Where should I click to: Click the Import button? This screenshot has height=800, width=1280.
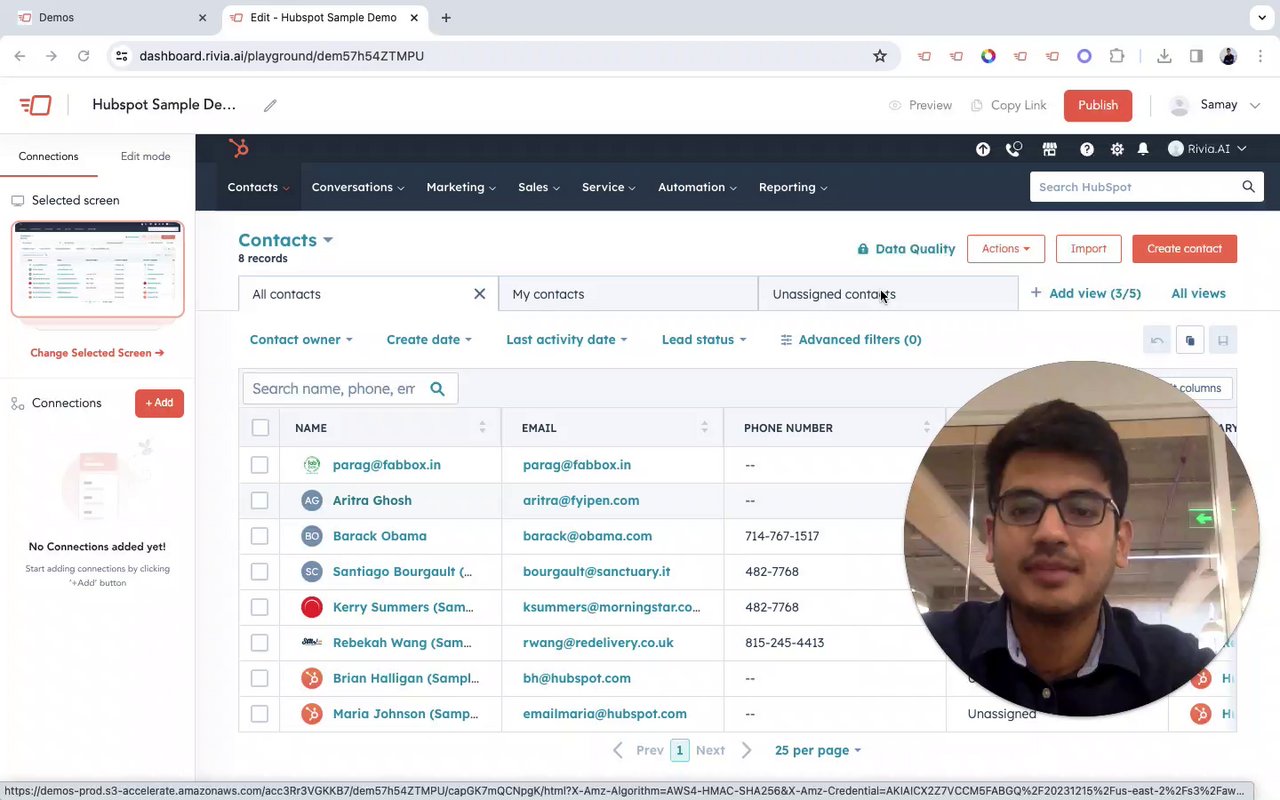coord(1088,249)
